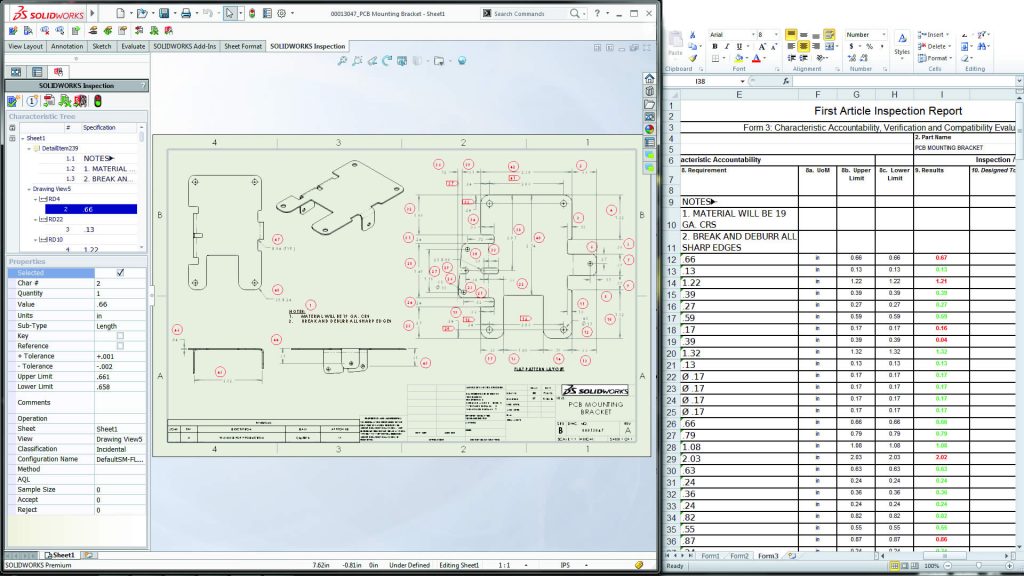Click the View Orientation icon above the drawing sheet
This screenshot has height=576, width=1024.
(402, 60)
